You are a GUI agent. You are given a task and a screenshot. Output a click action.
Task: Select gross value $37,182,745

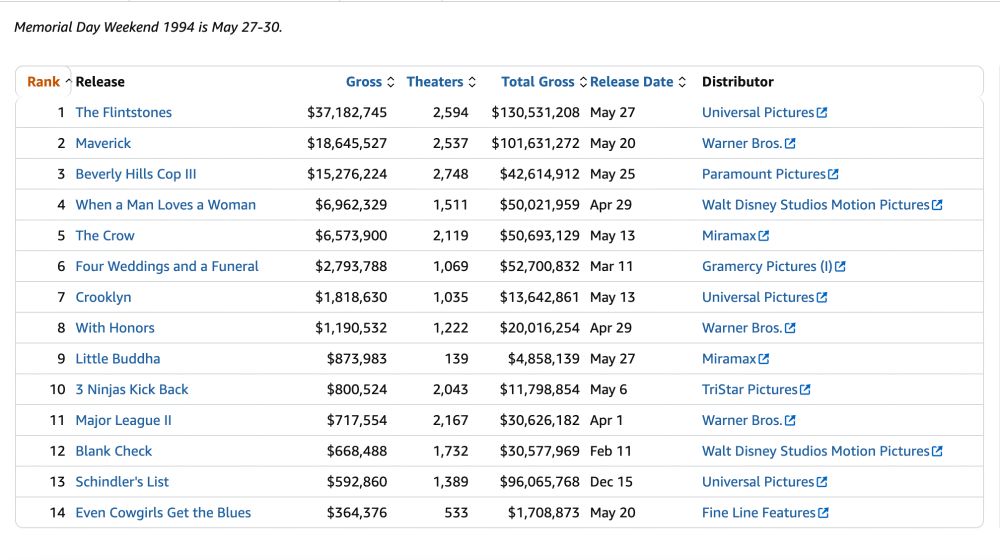pos(347,112)
